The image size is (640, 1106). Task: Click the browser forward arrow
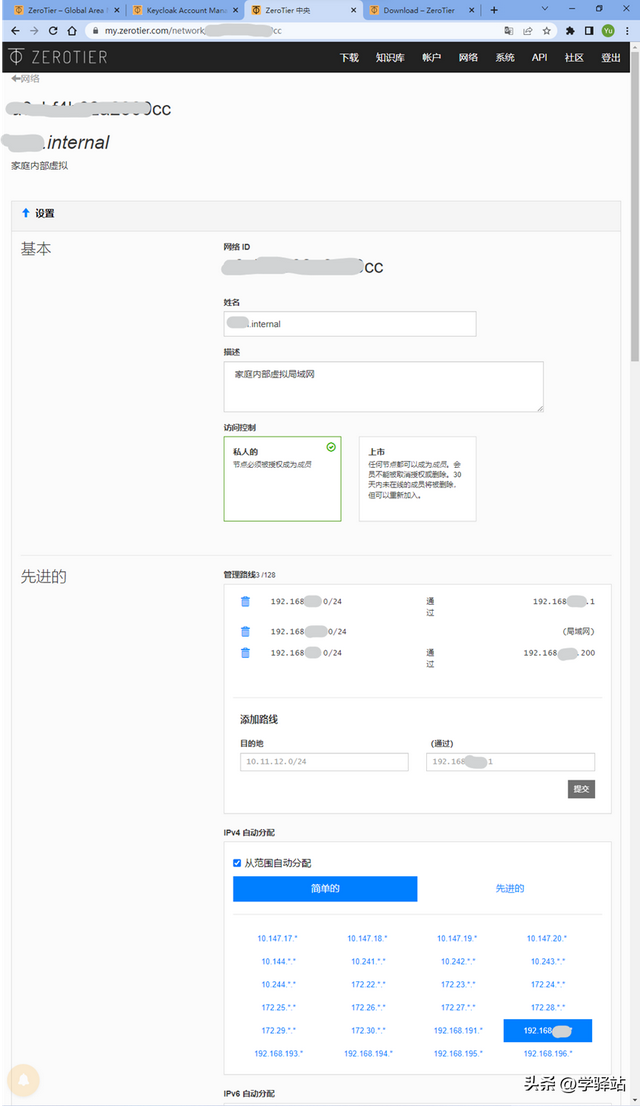click(x=34, y=31)
